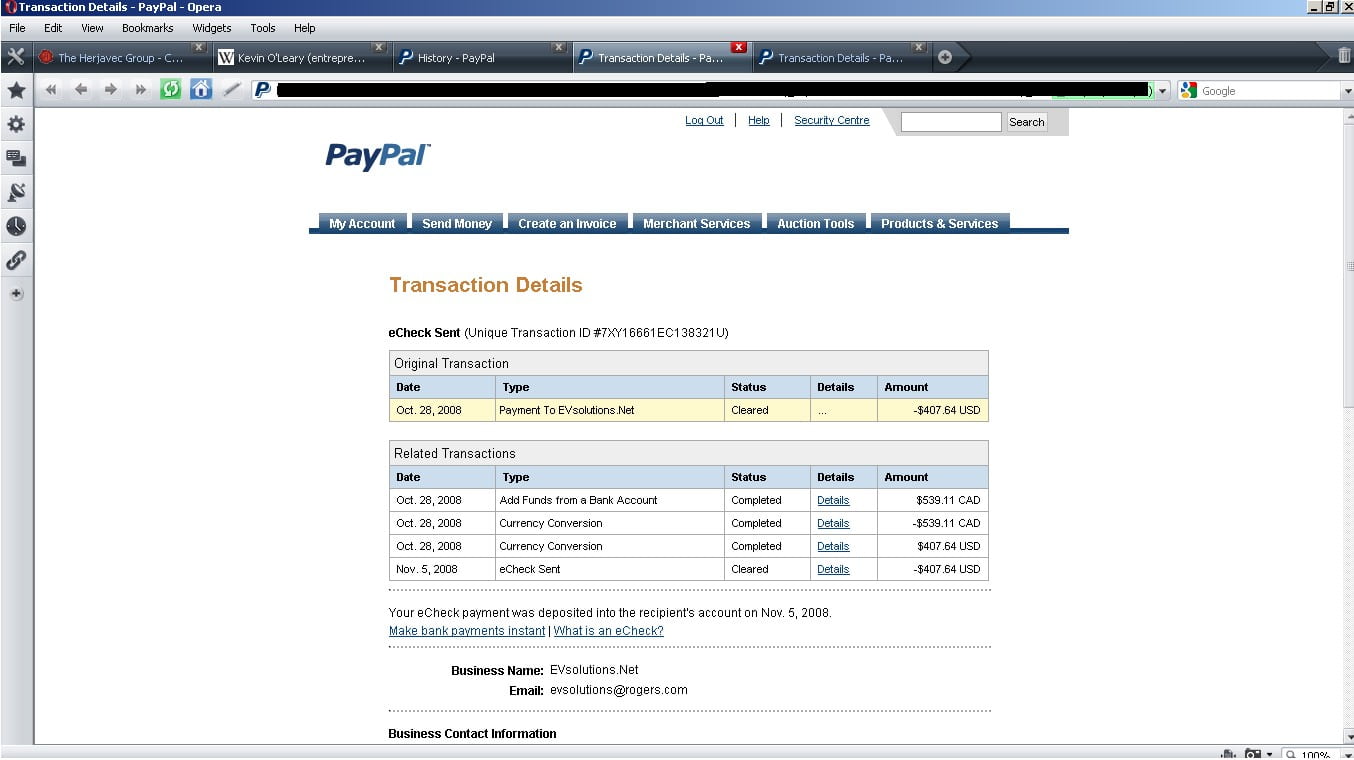This screenshot has width=1354, height=760.
Task: Open Create an Invoice tab
Action: pos(567,223)
